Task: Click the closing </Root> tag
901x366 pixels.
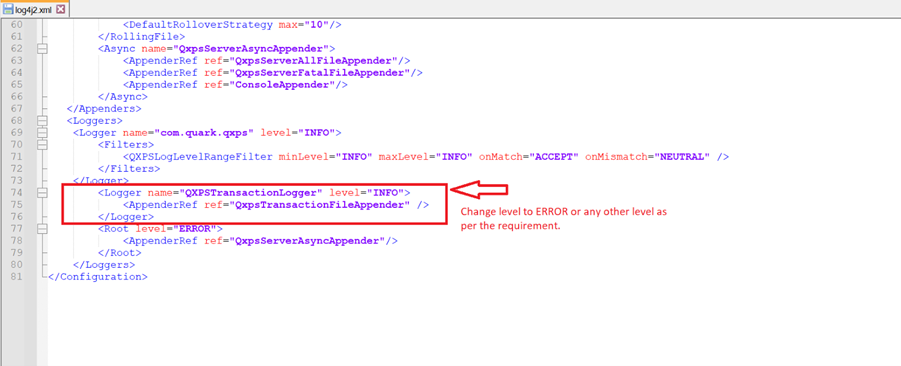Action: pos(120,253)
